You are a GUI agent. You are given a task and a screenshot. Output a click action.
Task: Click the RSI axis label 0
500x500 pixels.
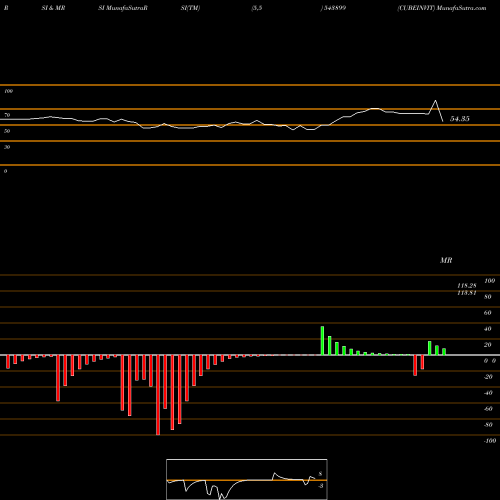(x=5, y=171)
